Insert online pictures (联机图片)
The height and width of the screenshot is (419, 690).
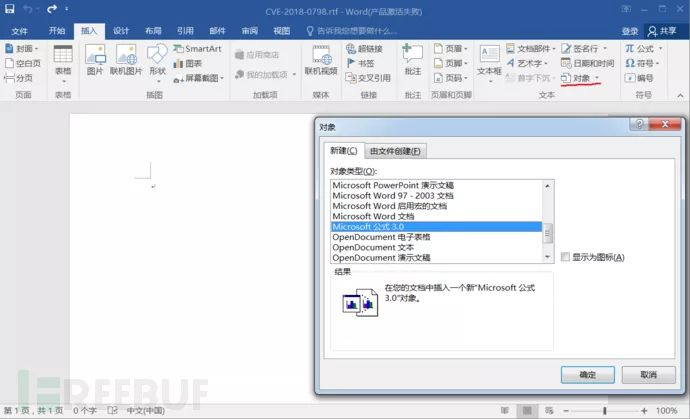[x=126, y=60]
